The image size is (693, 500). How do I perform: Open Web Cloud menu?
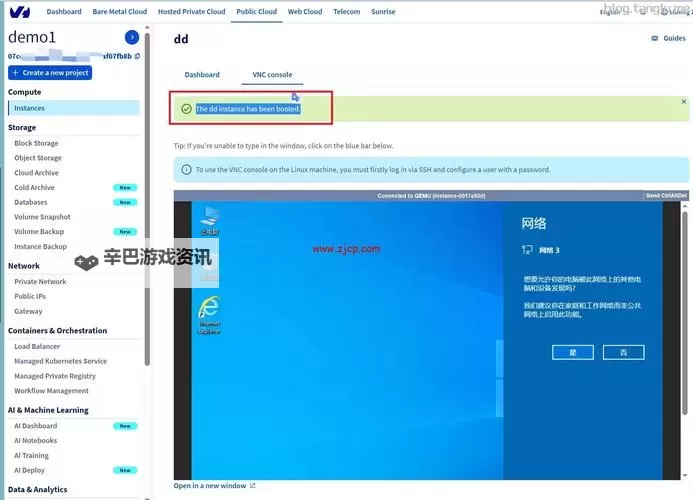pyautogui.click(x=305, y=11)
